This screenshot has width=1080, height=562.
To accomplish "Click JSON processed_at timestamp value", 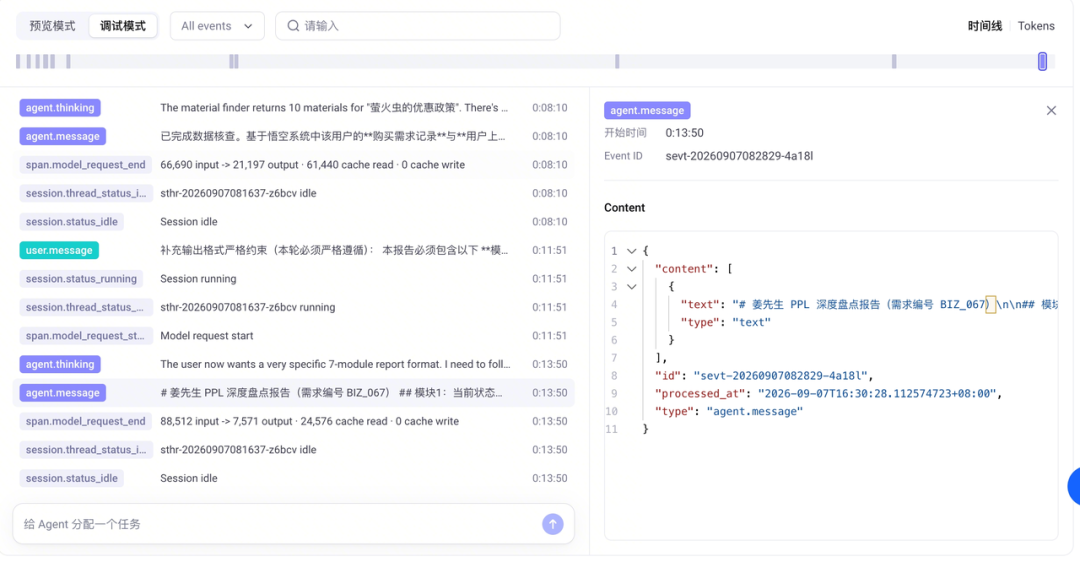I will pyautogui.click(x=877, y=394).
